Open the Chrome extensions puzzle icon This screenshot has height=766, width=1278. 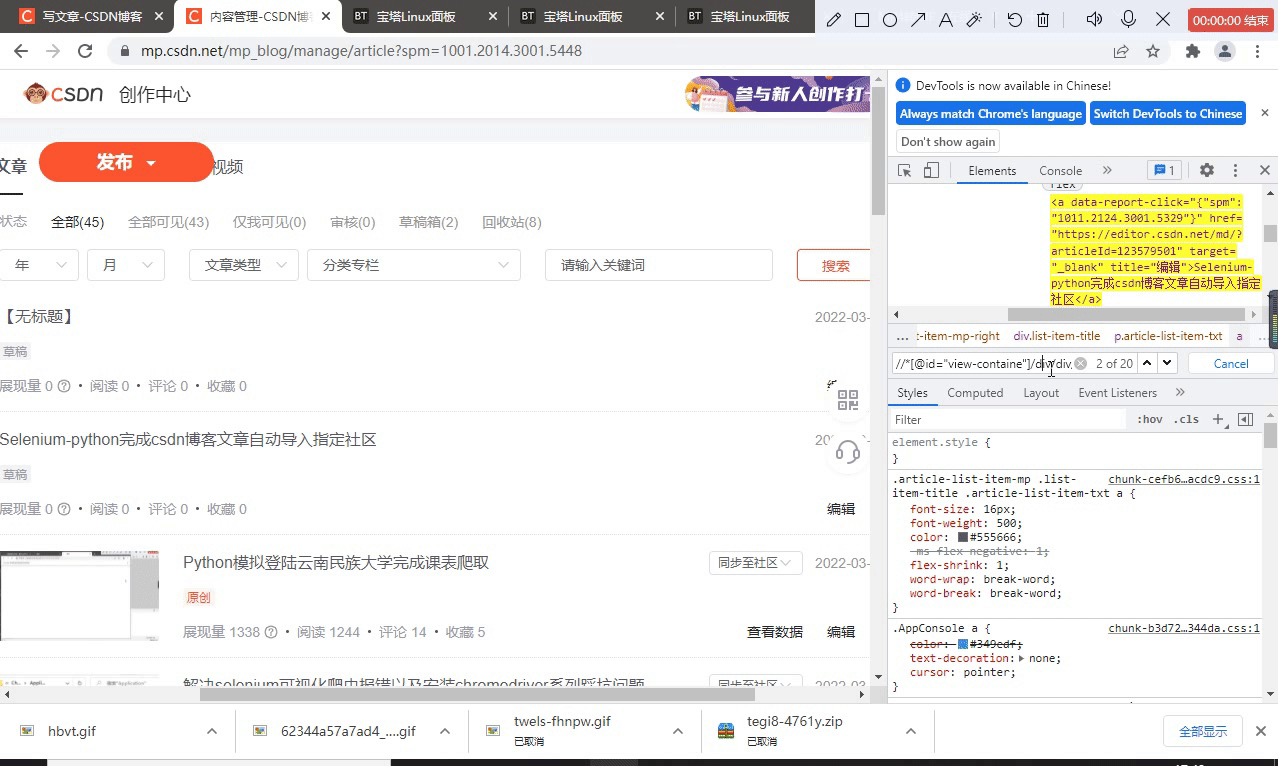pyautogui.click(x=1192, y=51)
